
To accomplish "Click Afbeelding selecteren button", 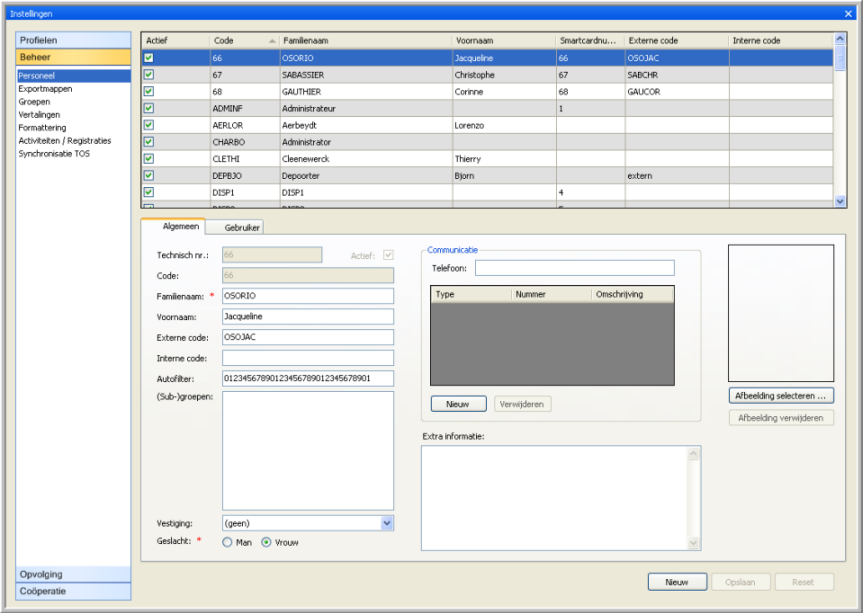I will pyautogui.click(x=780, y=396).
